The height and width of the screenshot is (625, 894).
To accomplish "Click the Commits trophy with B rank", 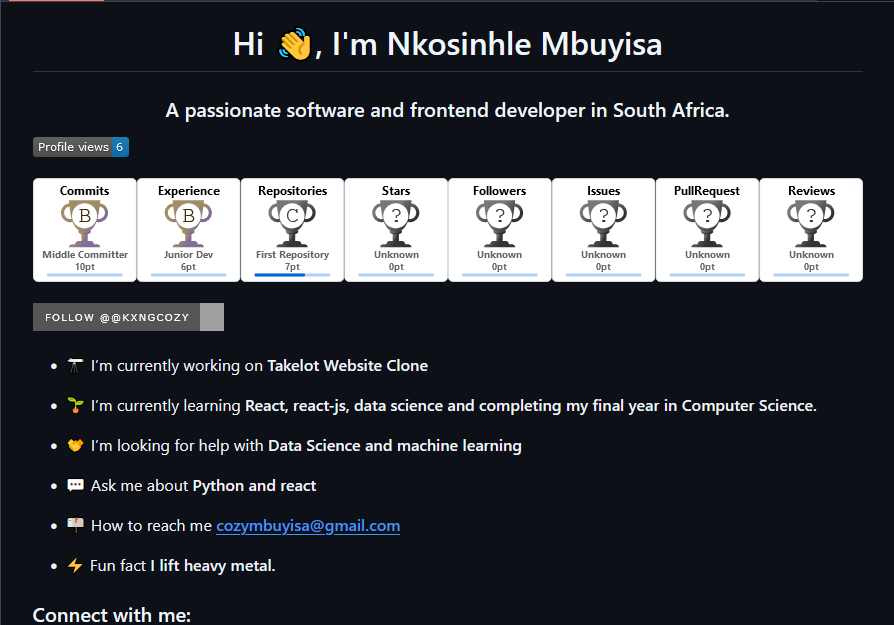I will coord(84,223).
